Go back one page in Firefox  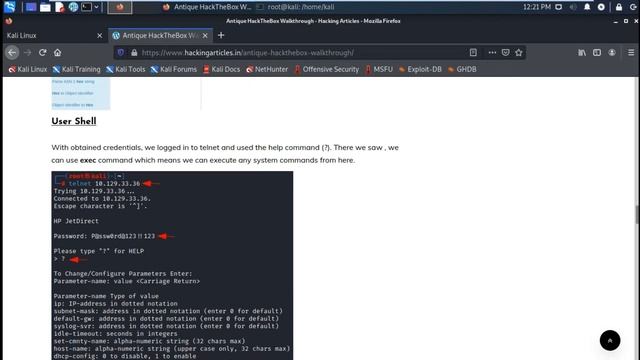pos(12,53)
